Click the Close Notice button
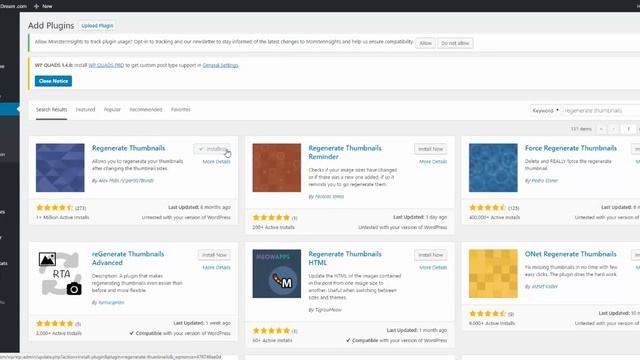This screenshot has width=640, height=360. 53,81
